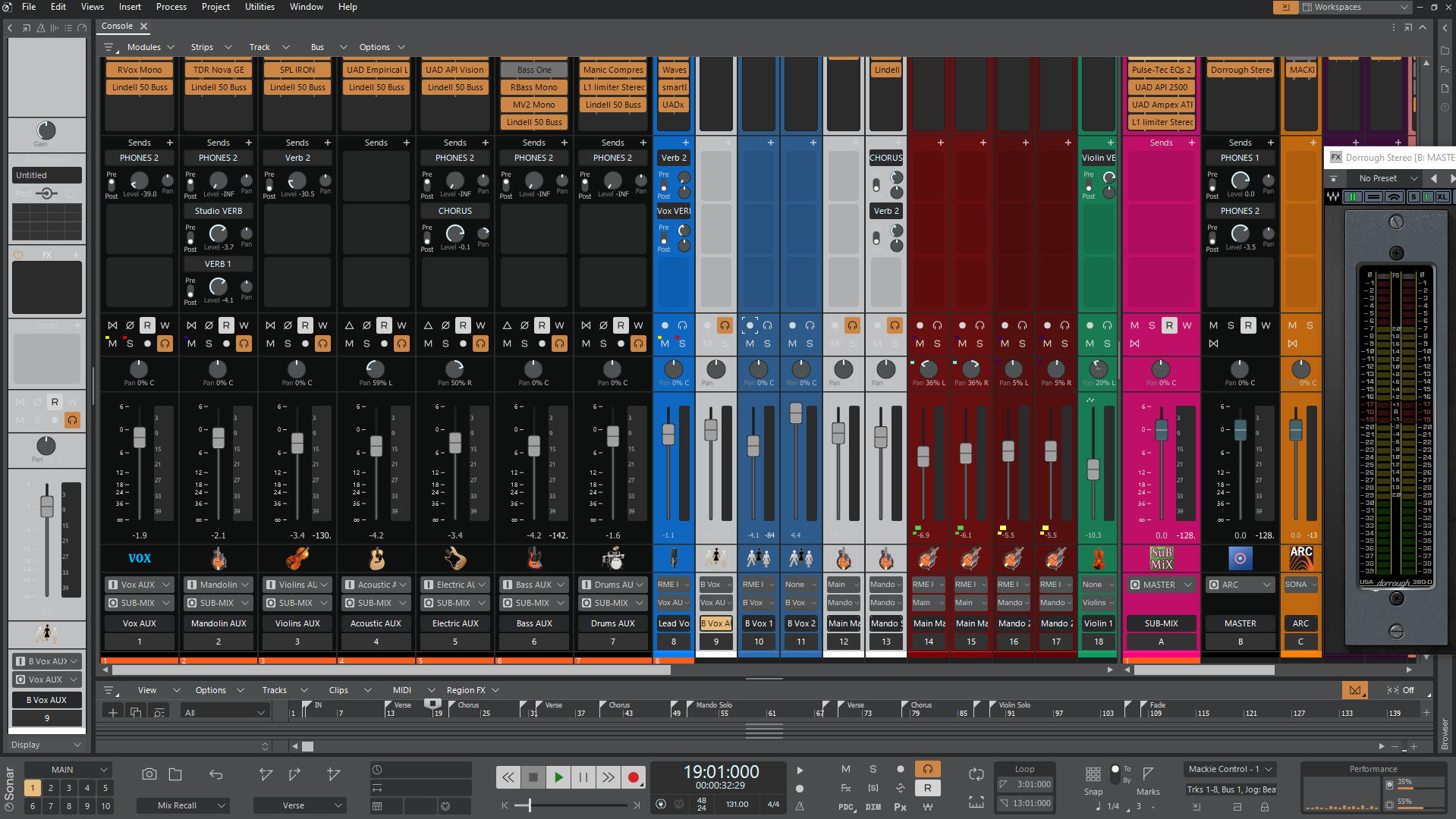Open the Workspaces dropdown

tap(1355, 7)
